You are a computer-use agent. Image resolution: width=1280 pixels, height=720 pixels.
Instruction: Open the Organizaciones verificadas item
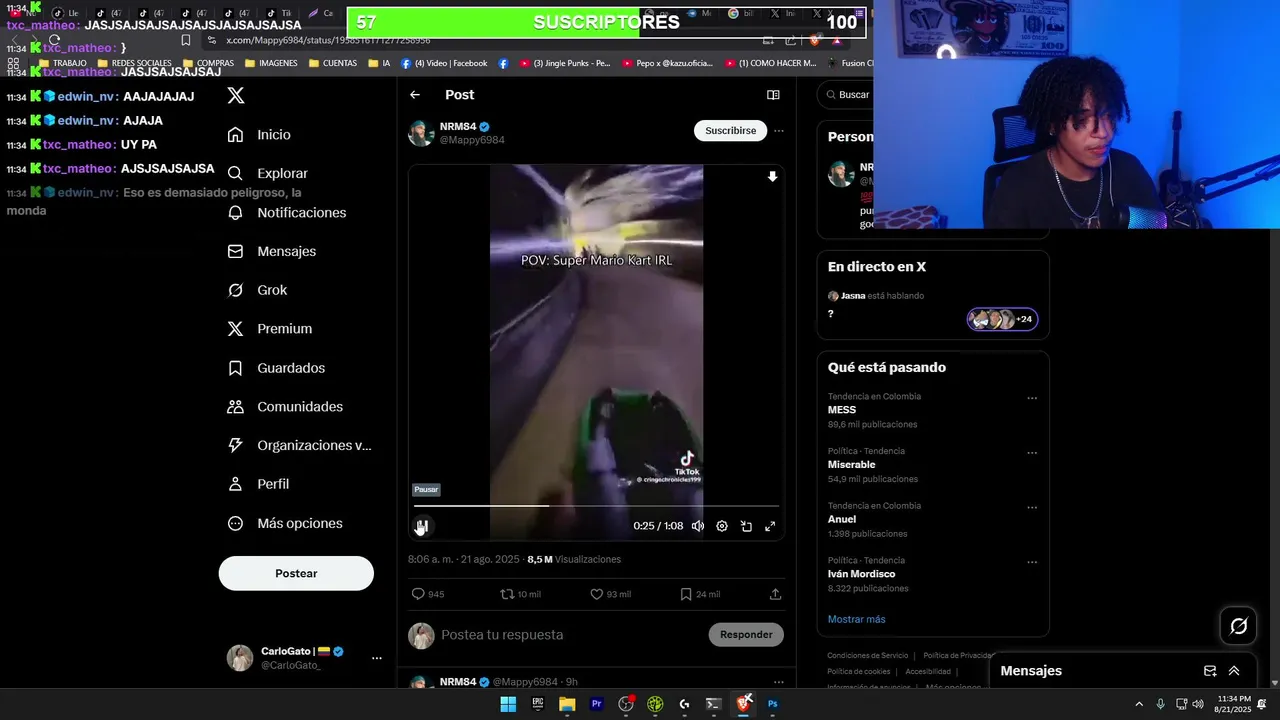(x=299, y=446)
